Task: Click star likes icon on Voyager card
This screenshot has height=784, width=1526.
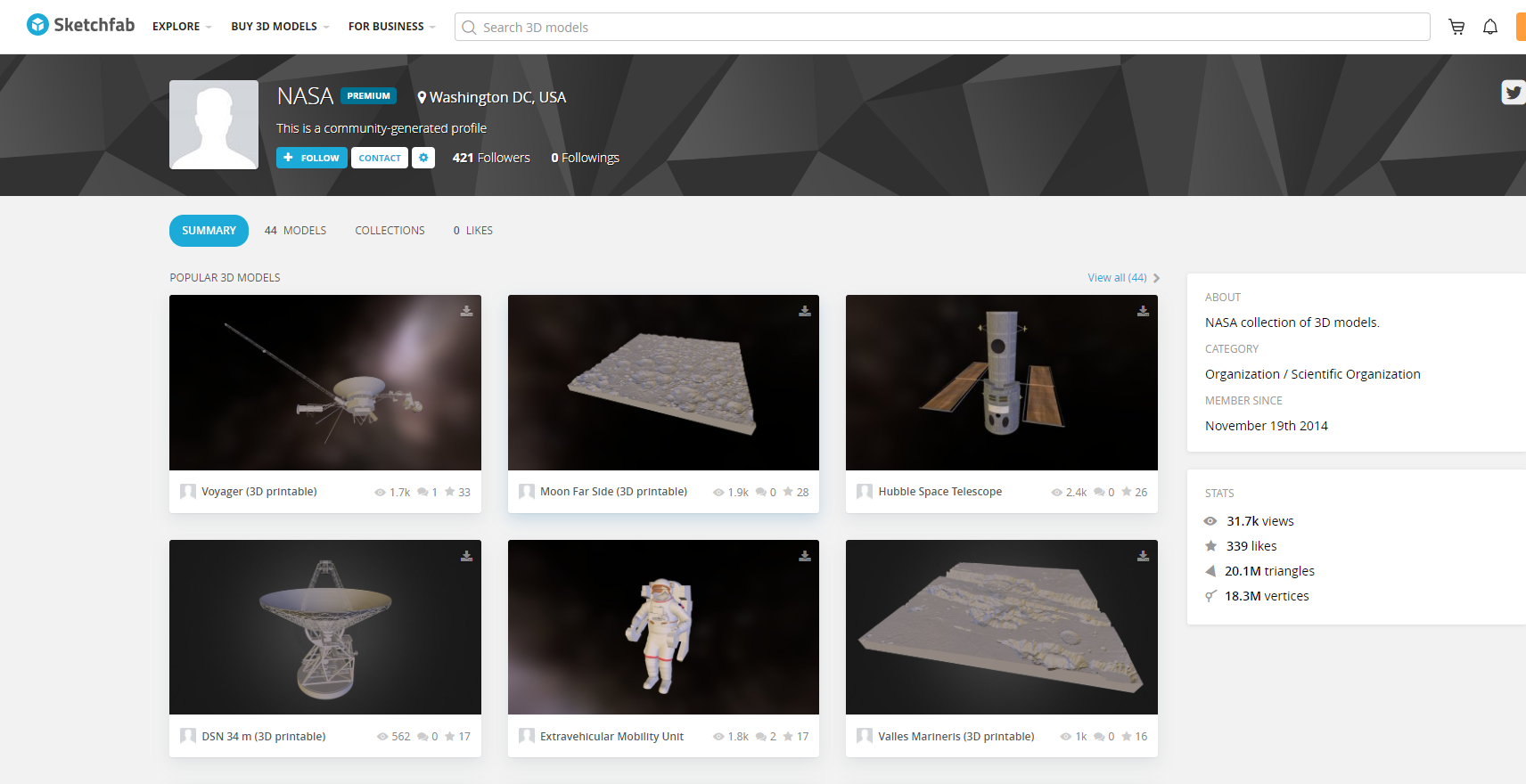Action: [x=450, y=492]
